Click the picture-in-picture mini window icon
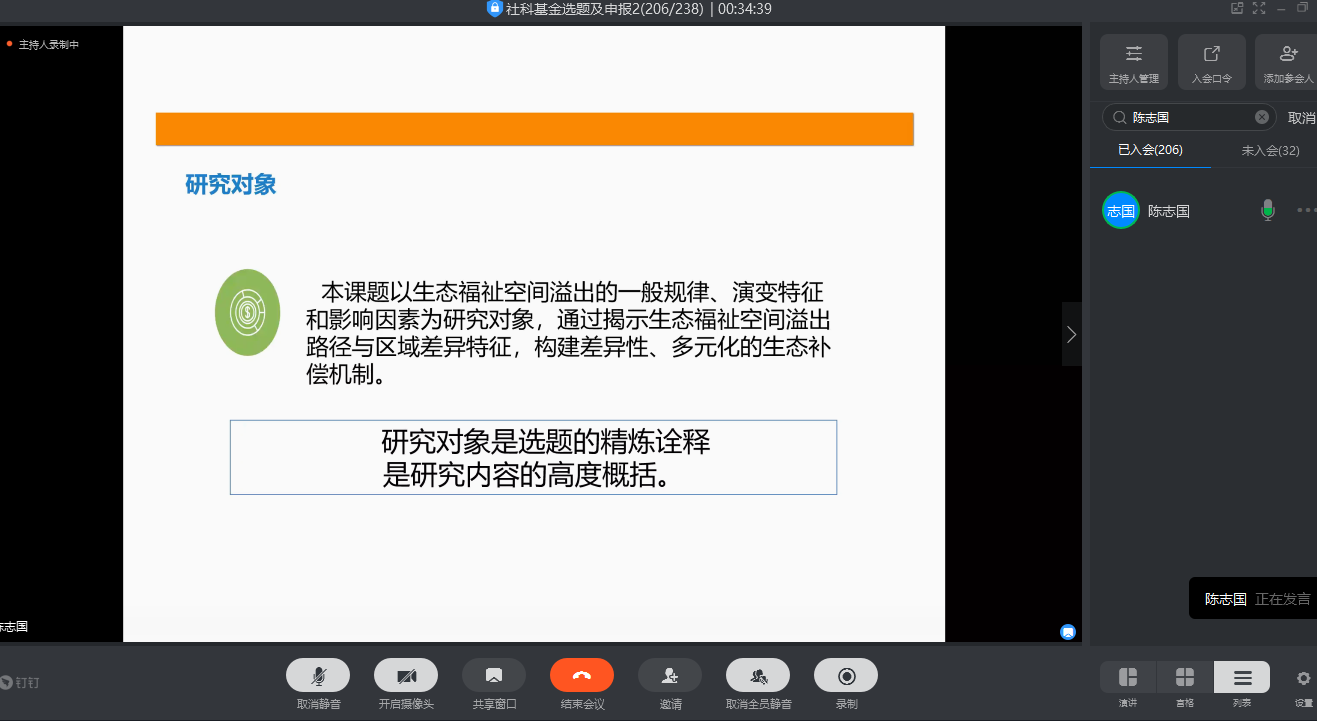Image resolution: width=1317 pixels, height=721 pixels. click(x=1237, y=8)
